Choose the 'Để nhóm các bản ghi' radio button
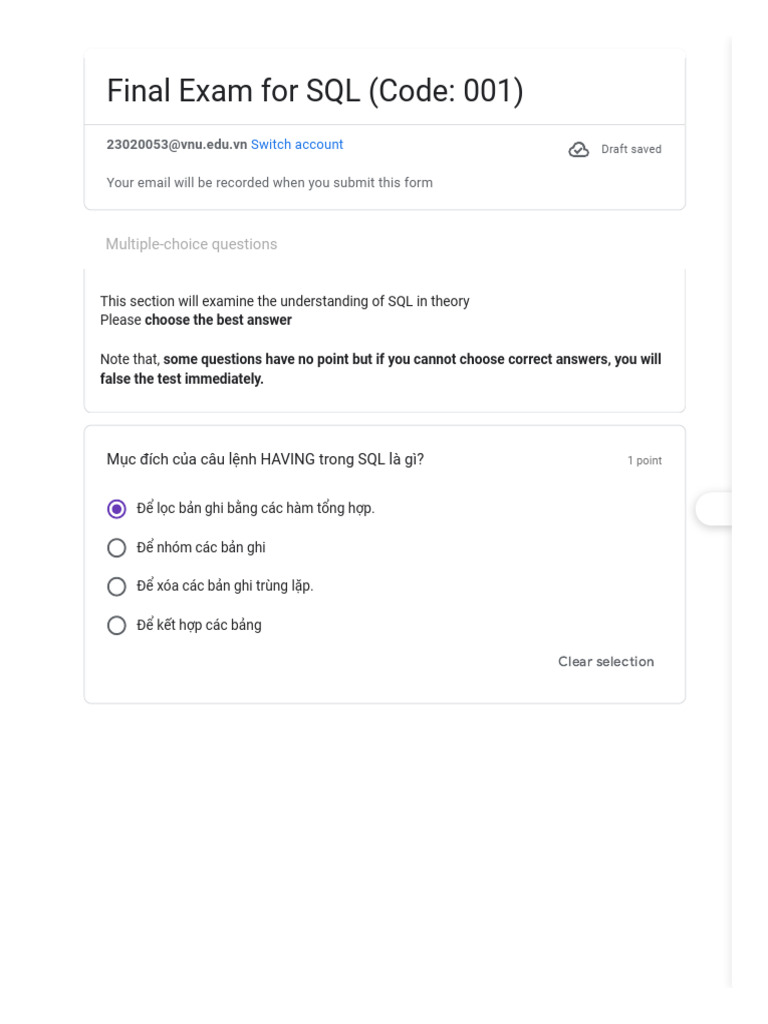 coord(117,548)
